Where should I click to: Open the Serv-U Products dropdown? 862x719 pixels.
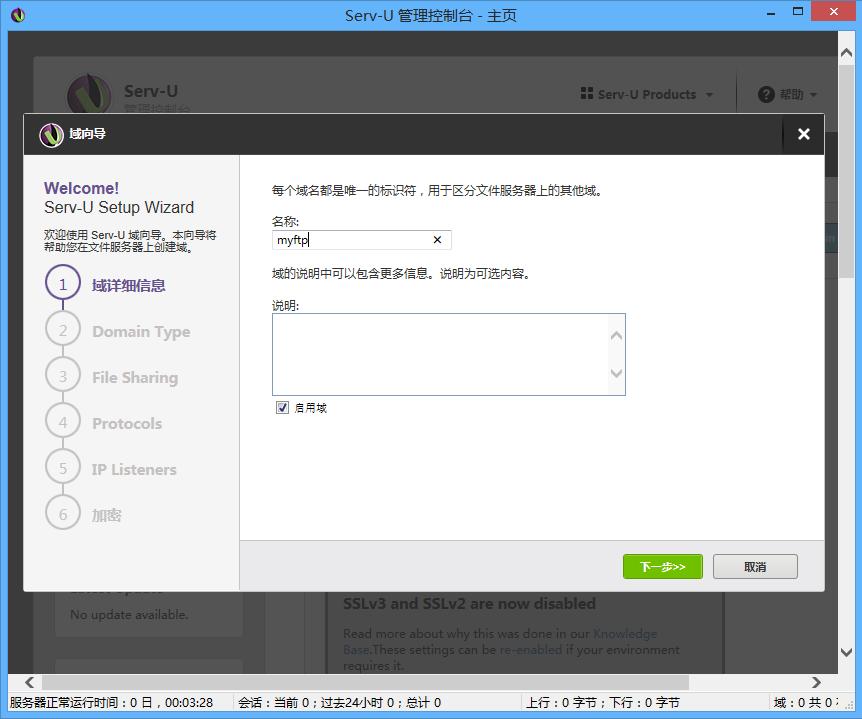click(647, 94)
